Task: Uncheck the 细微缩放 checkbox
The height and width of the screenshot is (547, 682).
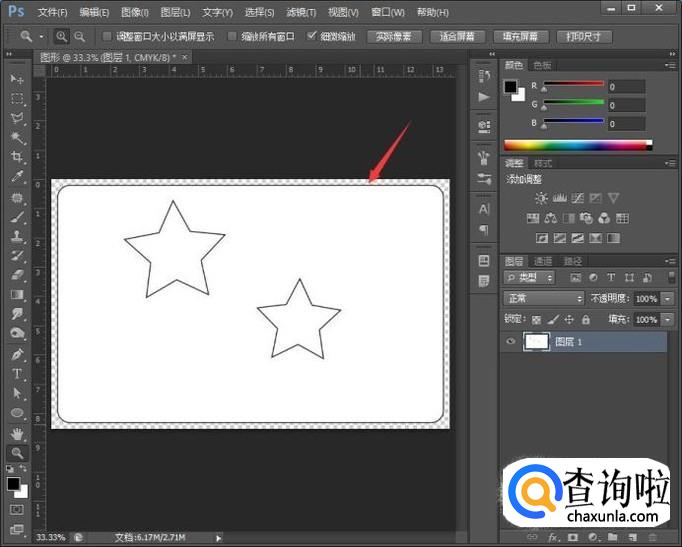Action: [x=312, y=36]
